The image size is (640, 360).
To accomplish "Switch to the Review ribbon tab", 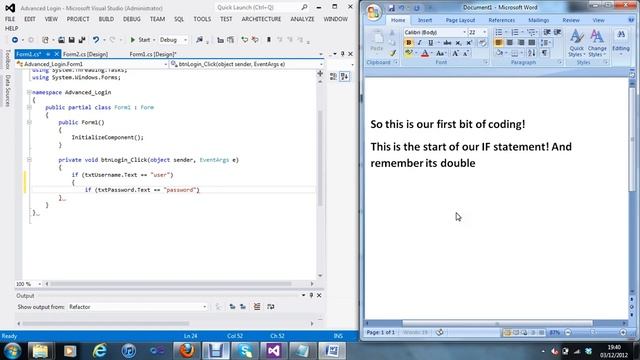I will pyautogui.click(x=571, y=20).
